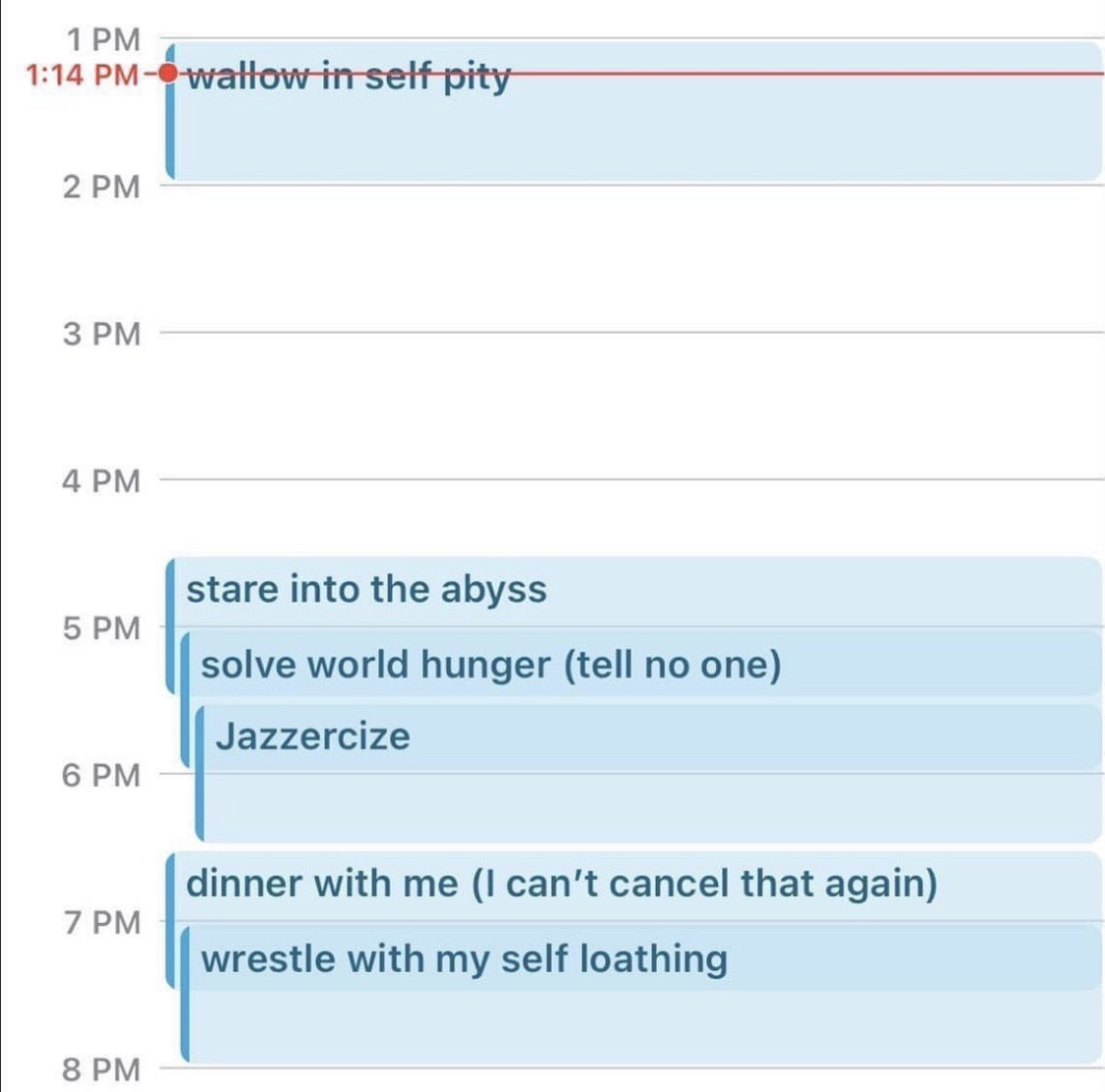Click the red 1:14 PM current time label
Image resolution: width=1105 pixels, height=1092 pixels.
click(x=83, y=74)
